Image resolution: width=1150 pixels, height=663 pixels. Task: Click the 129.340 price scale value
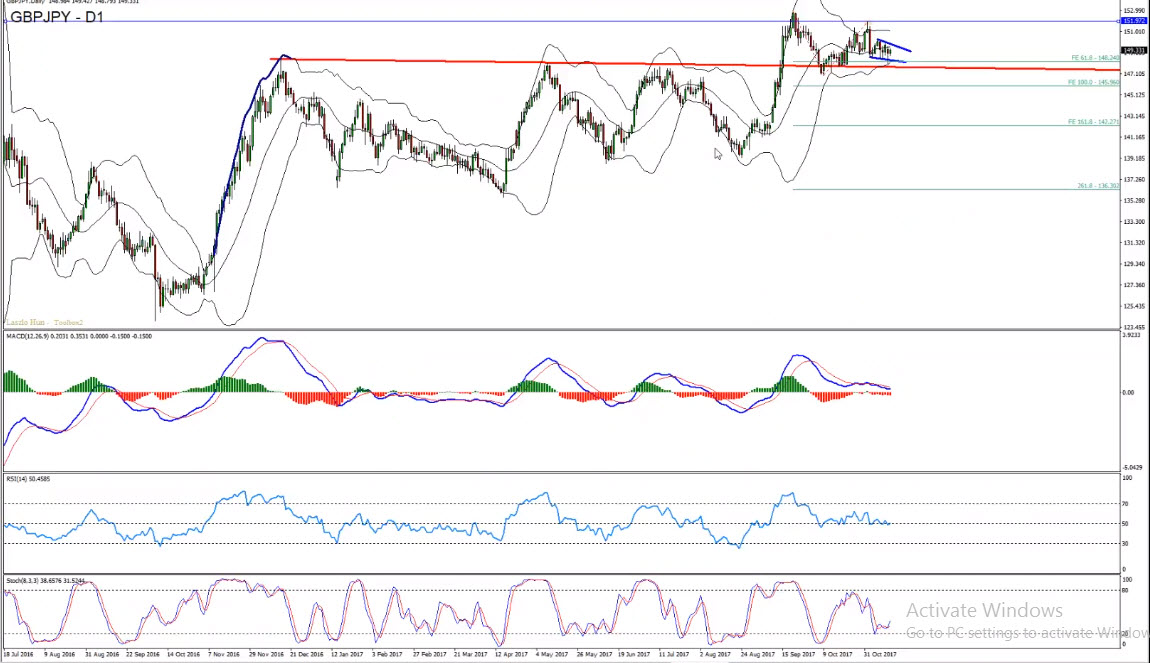pos(1134,264)
